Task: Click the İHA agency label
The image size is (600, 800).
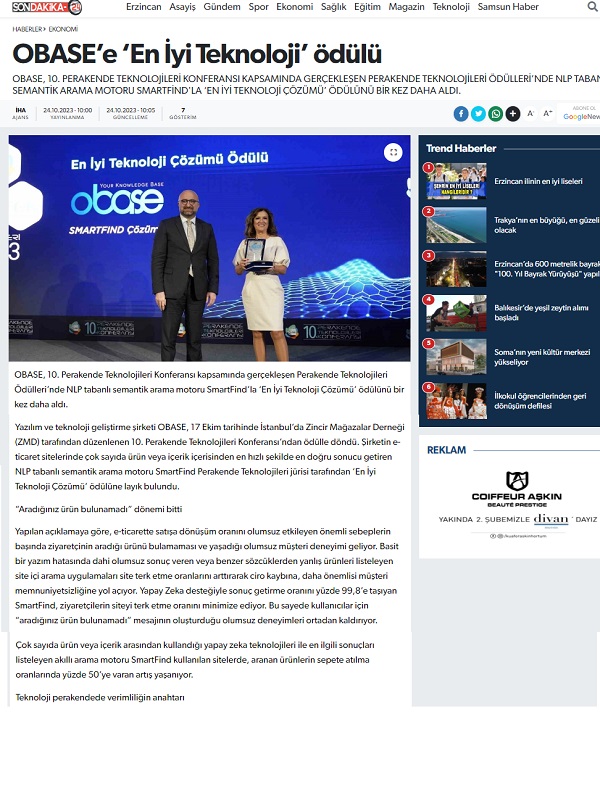Action: coord(20,113)
